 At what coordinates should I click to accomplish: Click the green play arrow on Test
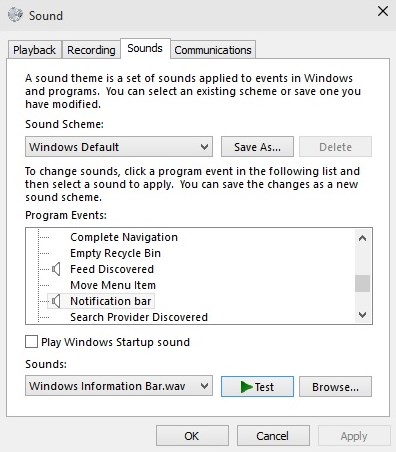point(246,387)
